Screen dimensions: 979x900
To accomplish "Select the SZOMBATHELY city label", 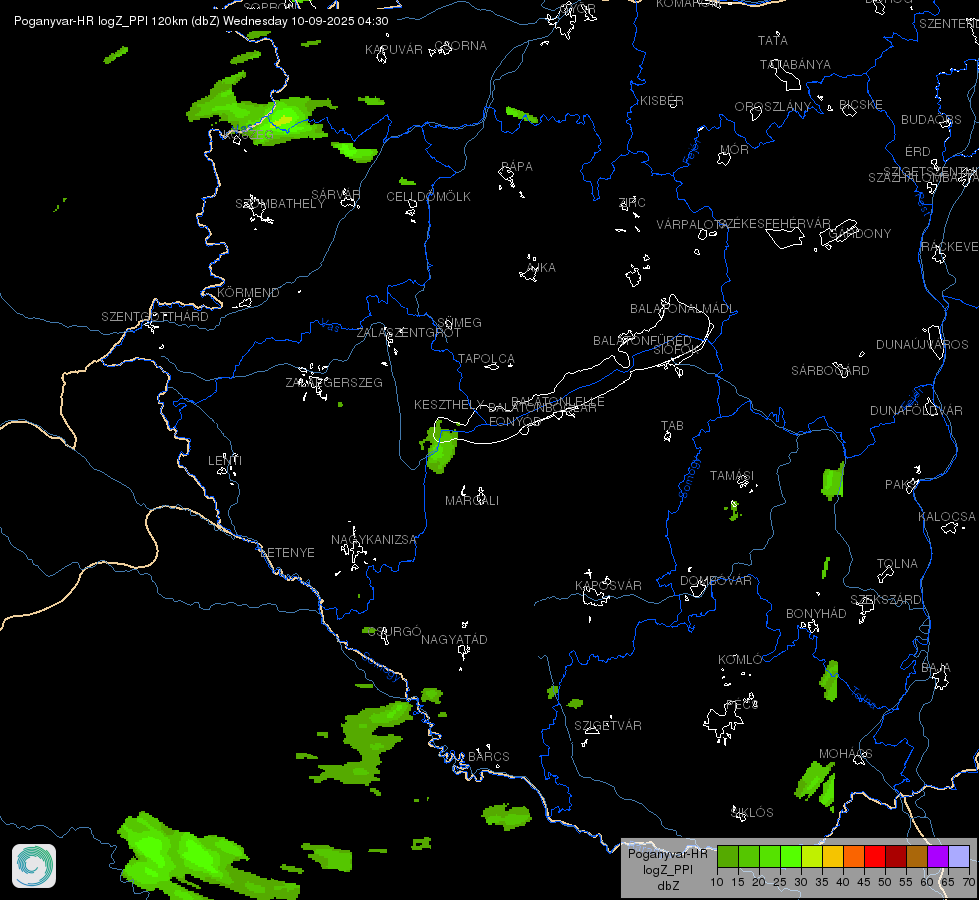I will click(x=280, y=204).
